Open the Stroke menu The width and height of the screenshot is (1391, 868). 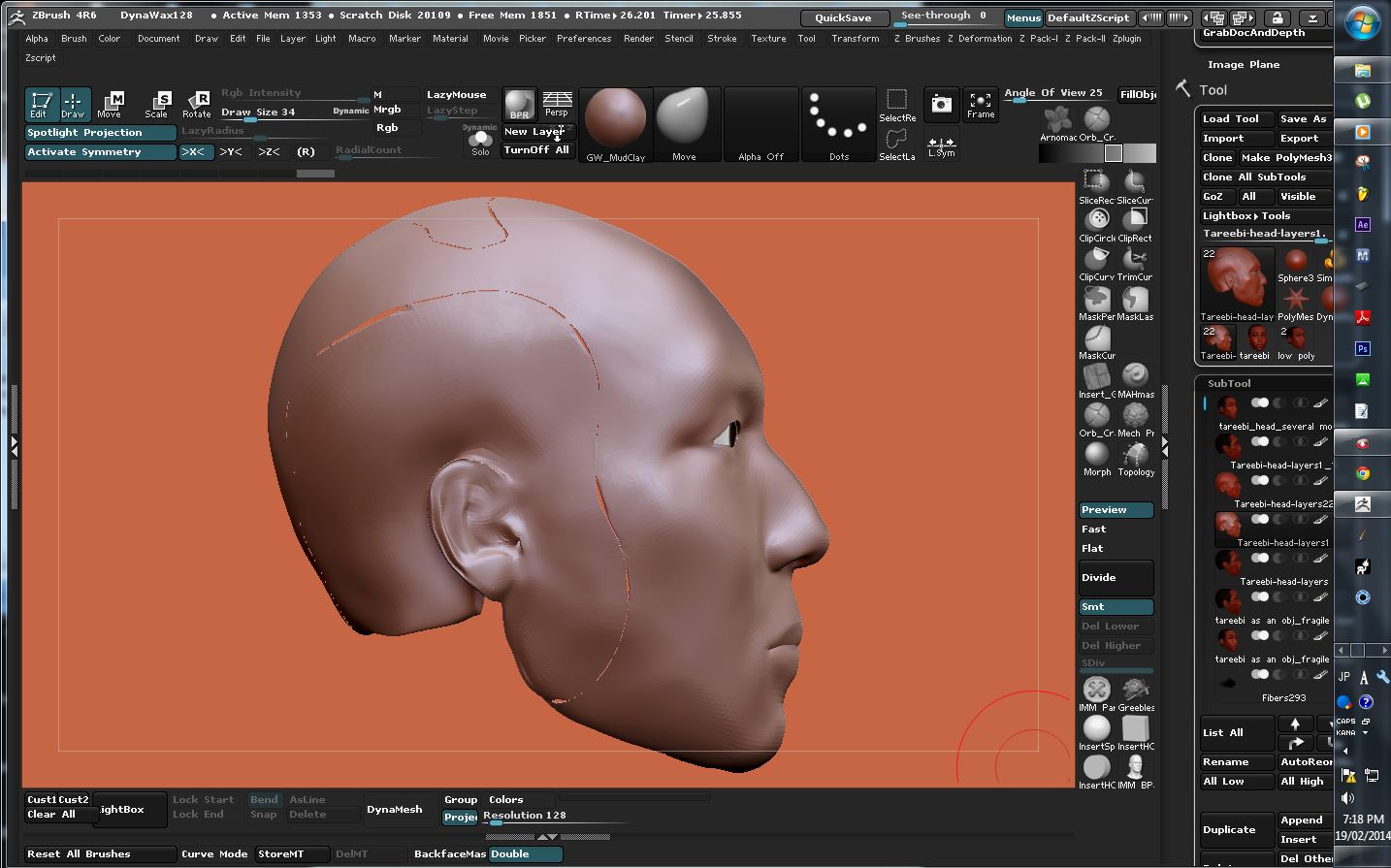722,39
